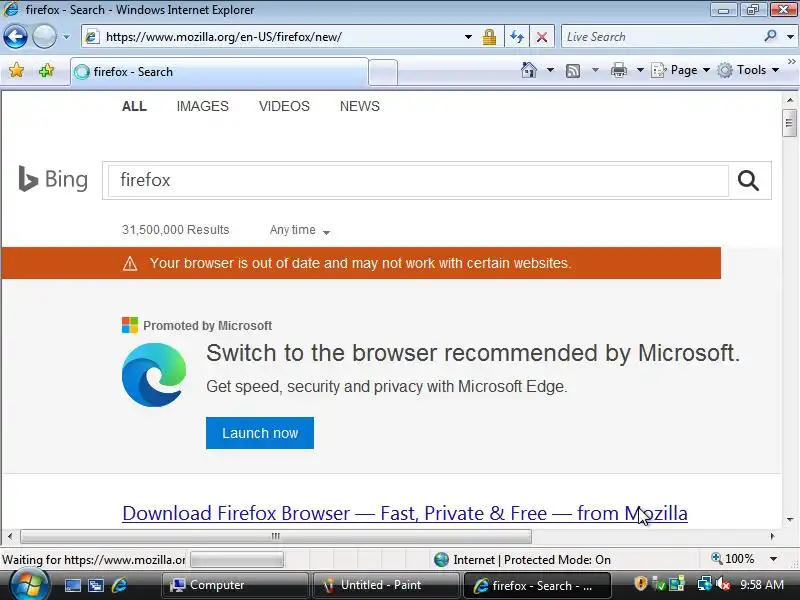Click Show Desktop quick launch icon

(x=72, y=585)
